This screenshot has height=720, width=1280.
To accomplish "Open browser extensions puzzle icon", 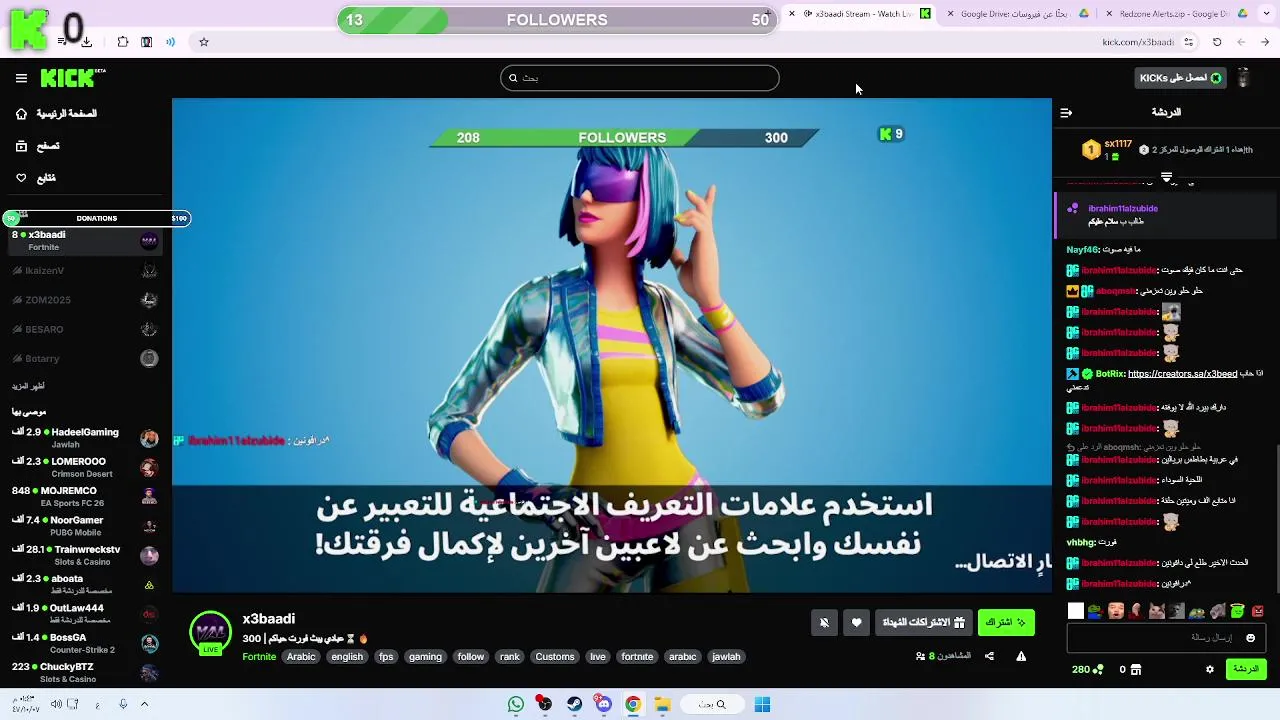I will pos(123,42).
